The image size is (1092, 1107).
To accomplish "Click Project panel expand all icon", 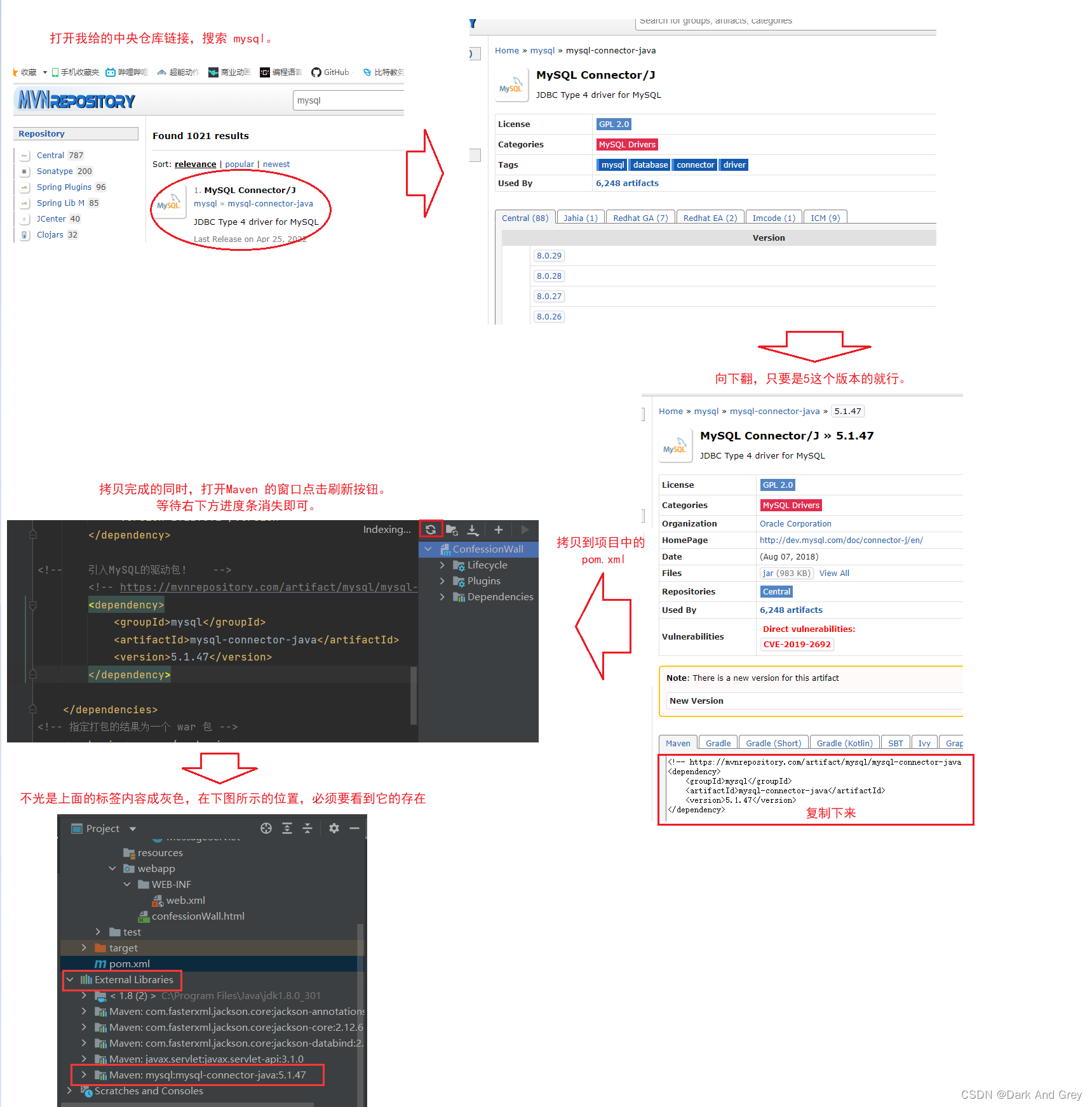I will point(287,828).
